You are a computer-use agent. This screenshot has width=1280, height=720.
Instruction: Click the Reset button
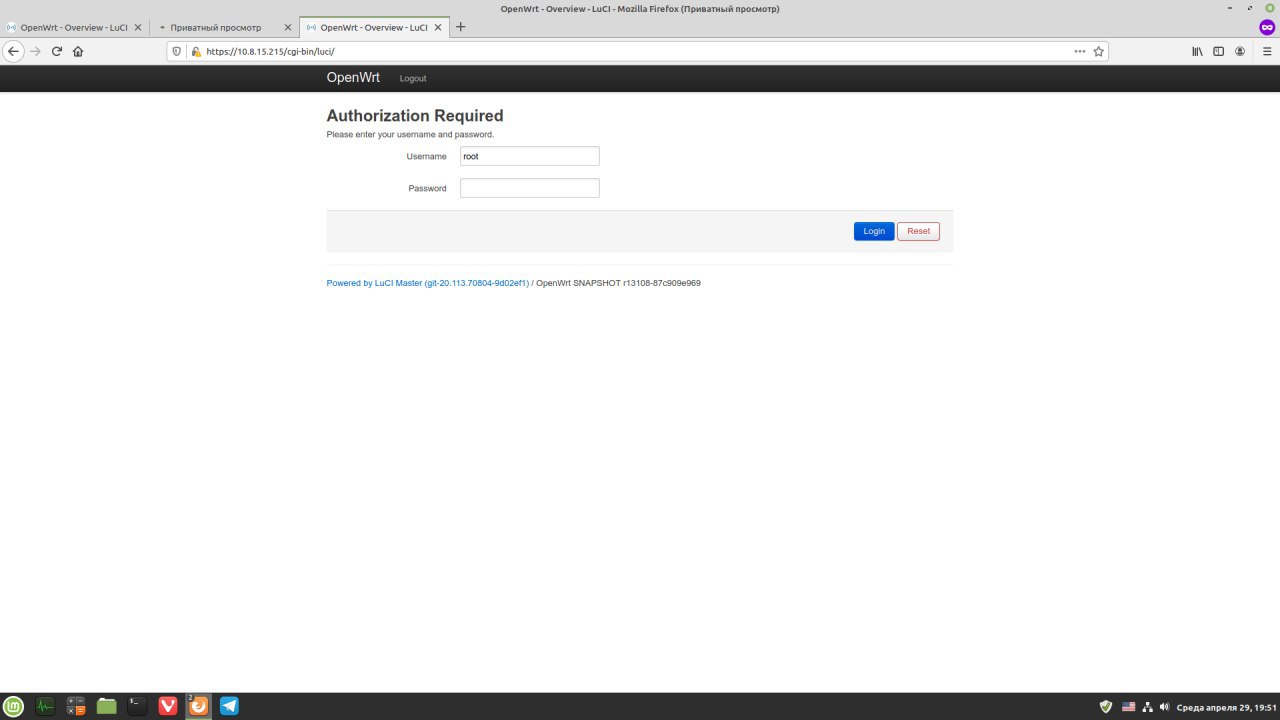pyautogui.click(x=918, y=231)
